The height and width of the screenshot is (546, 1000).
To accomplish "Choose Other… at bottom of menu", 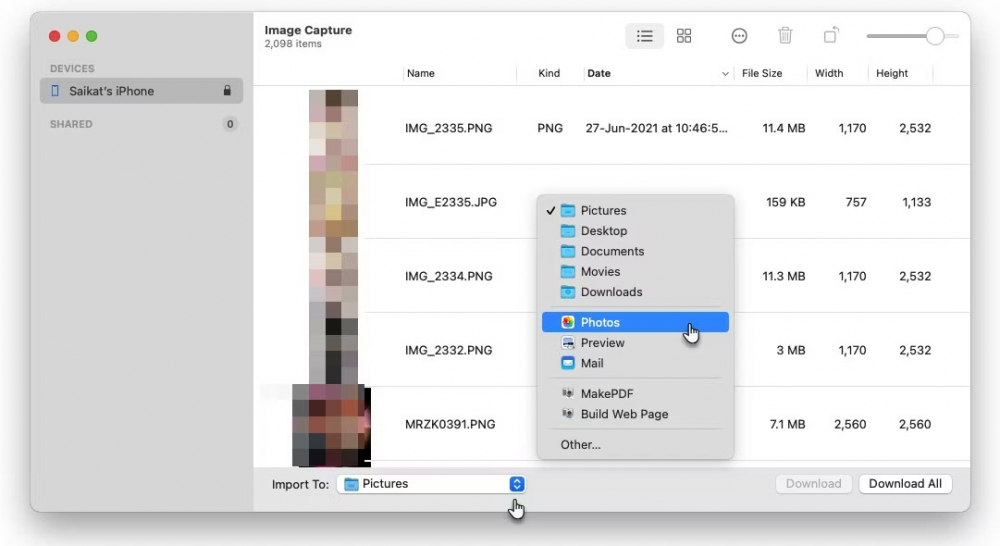I will 581,445.
